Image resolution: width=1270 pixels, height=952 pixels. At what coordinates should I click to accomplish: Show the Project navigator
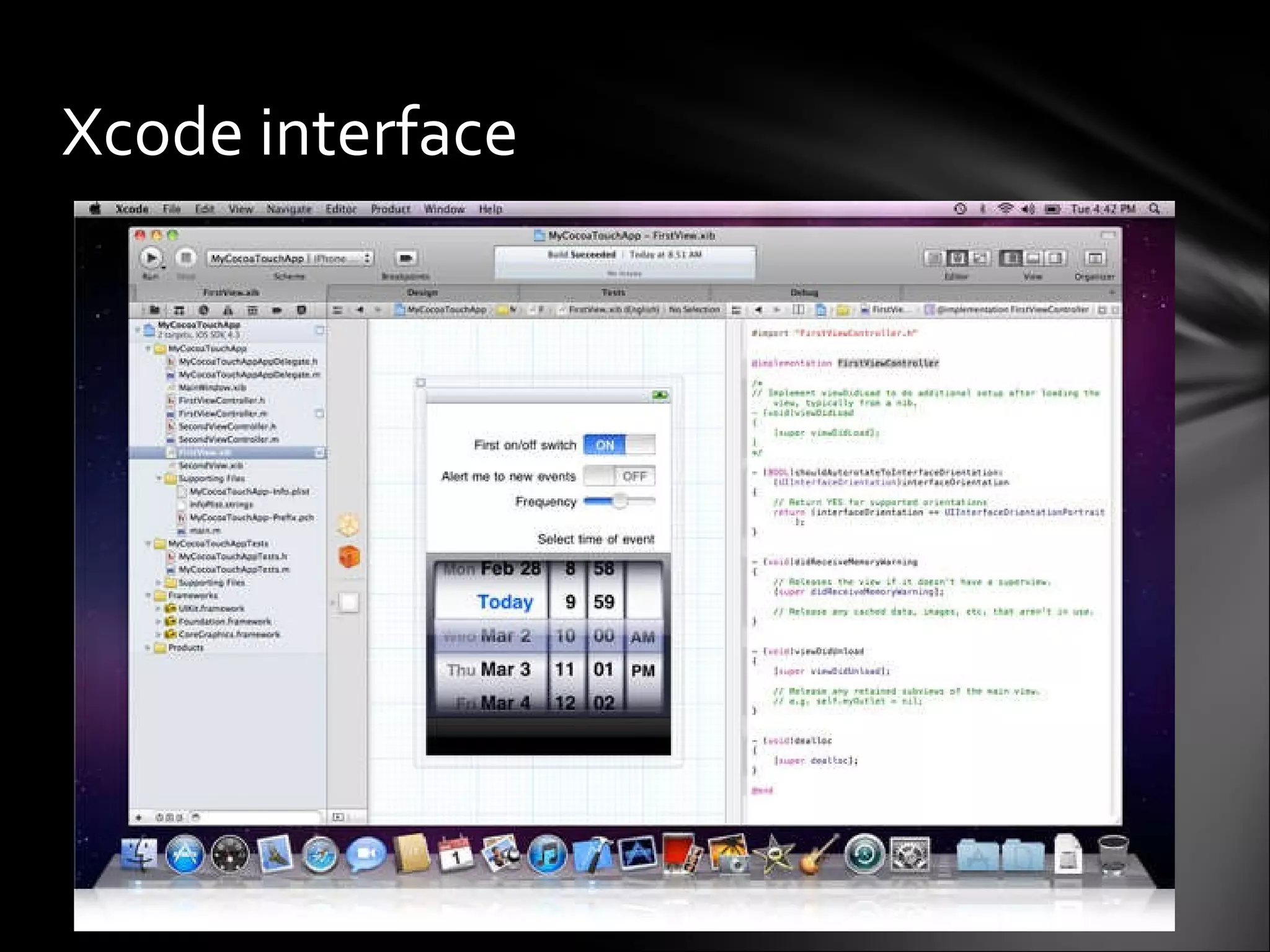coord(154,310)
